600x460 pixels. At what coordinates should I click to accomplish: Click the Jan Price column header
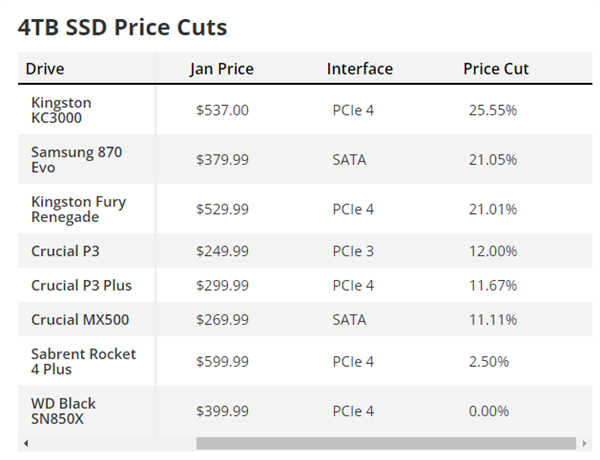coord(222,69)
